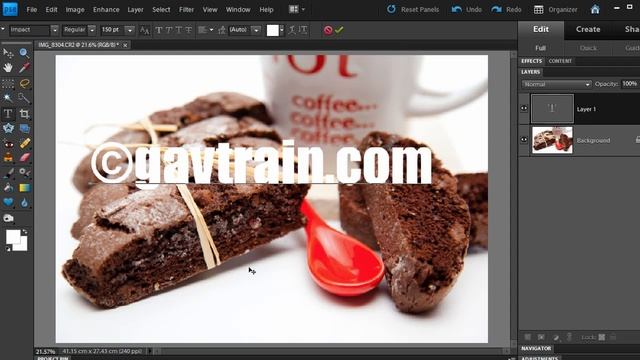Click the Opacity 100% field

coord(630,84)
